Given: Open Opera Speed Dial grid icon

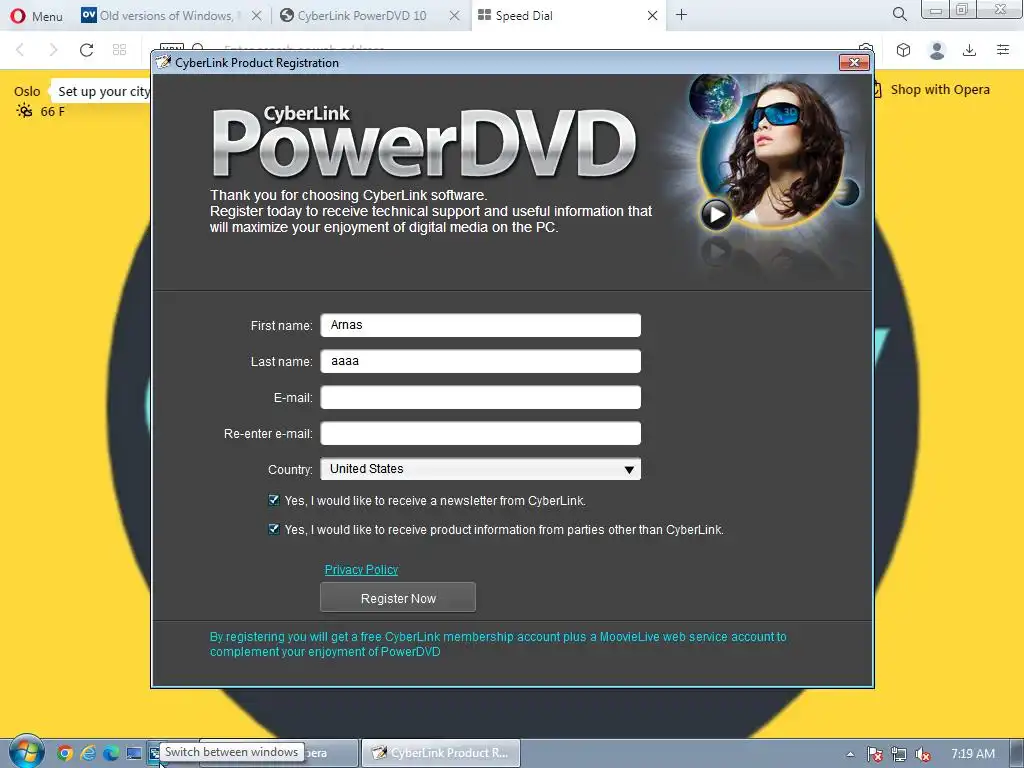Looking at the screenshot, I should 120,50.
